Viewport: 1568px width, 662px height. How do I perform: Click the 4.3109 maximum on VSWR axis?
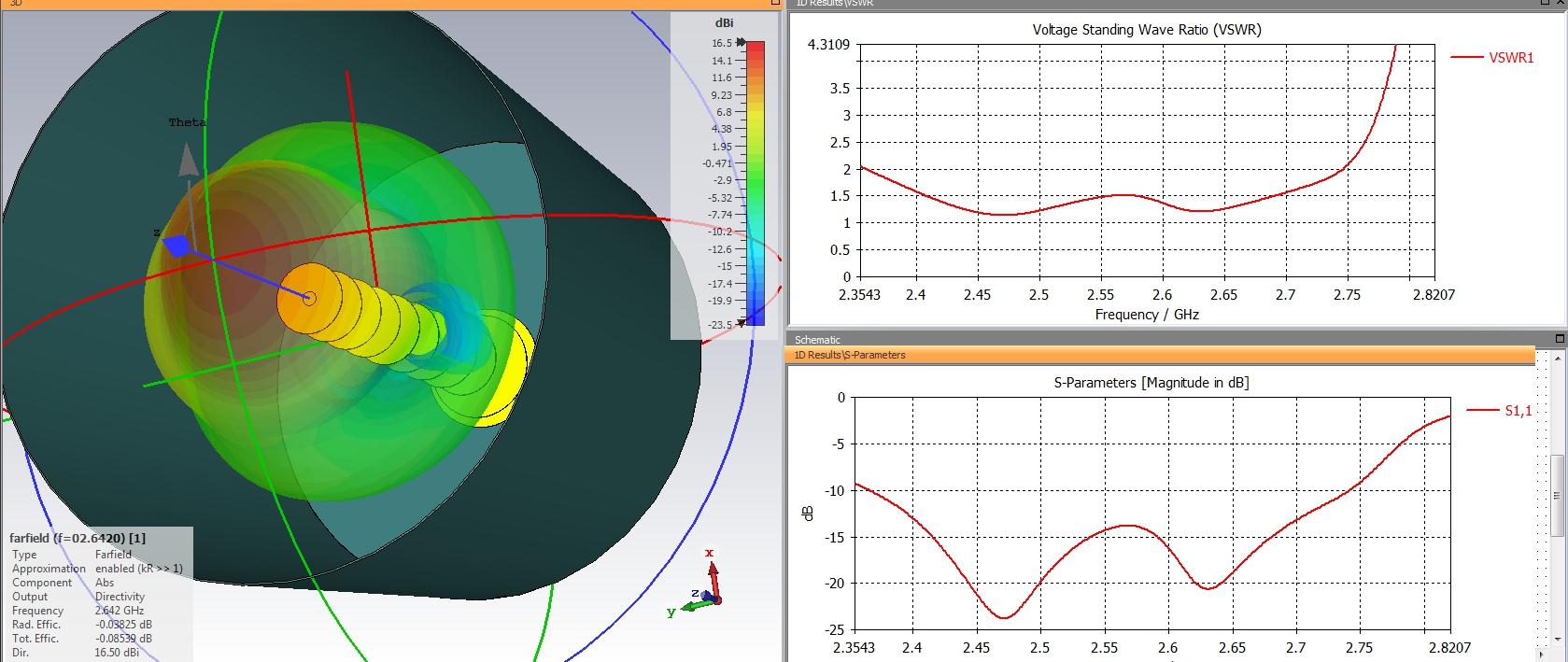tap(828, 44)
